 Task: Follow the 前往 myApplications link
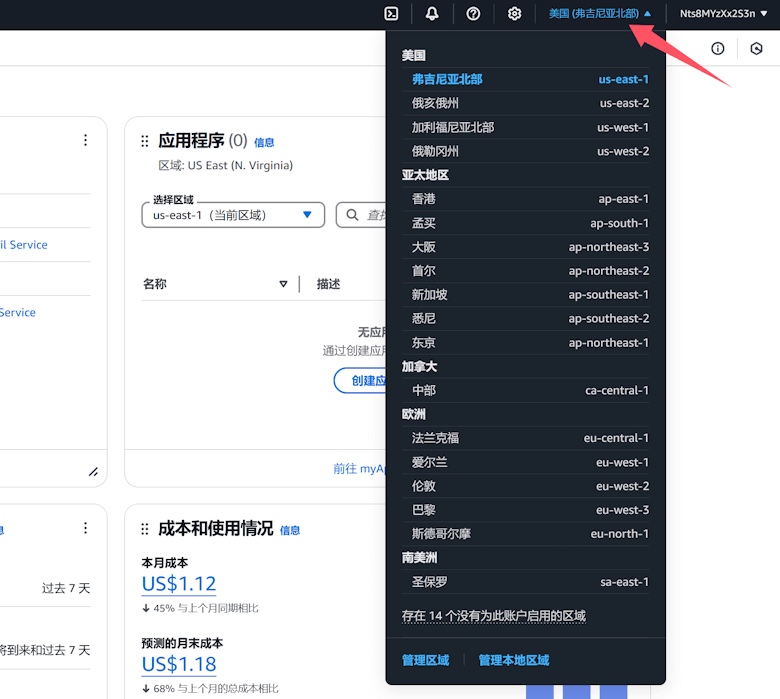(360, 469)
